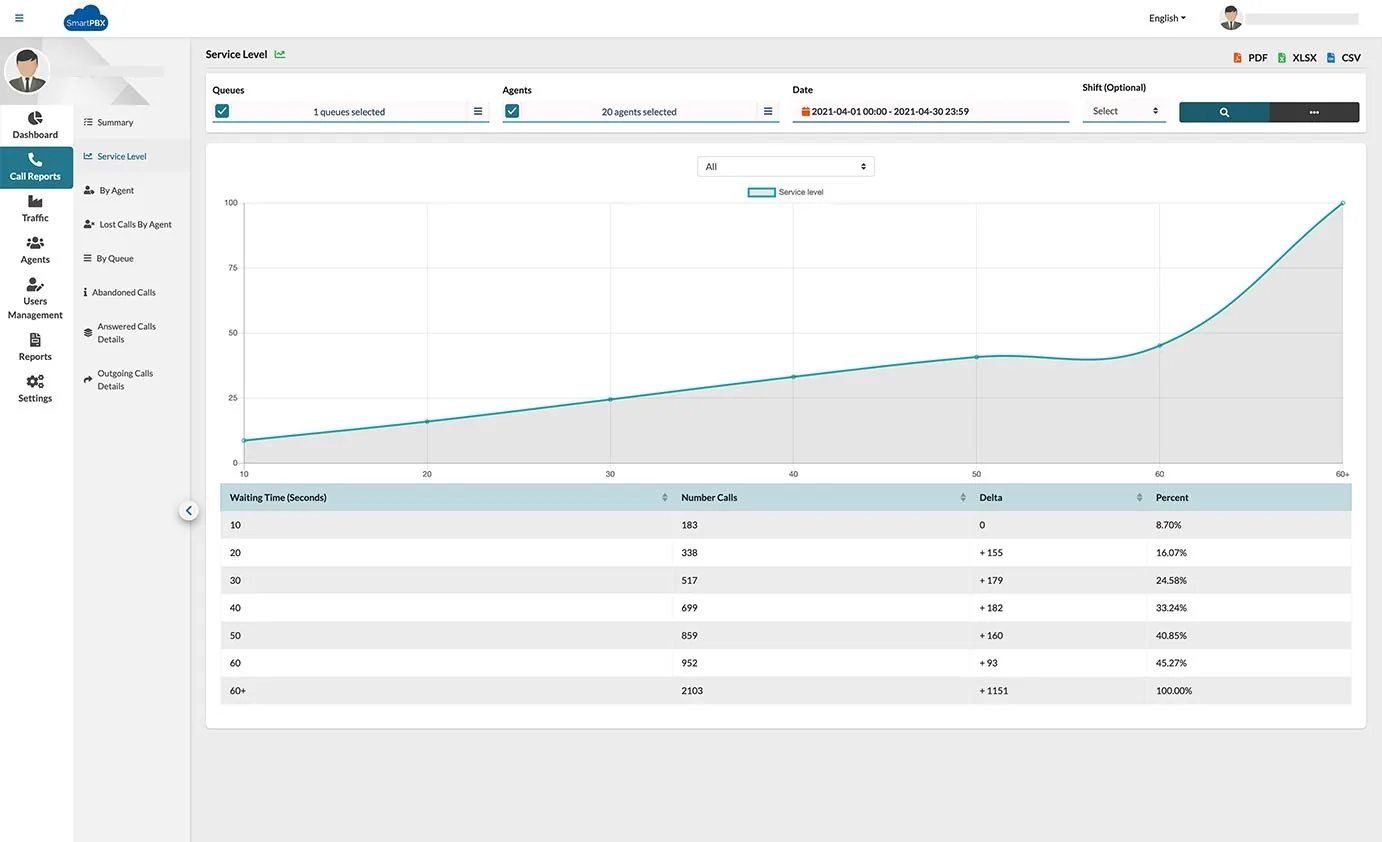
Task: Export report as PDF
Action: pyautogui.click(x=1250, y=58)
